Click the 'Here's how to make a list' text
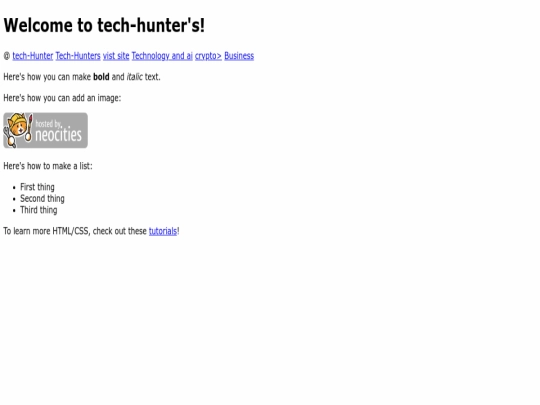The width and height of the screenshot is (540, 405). pyautogui.click(x=48, y=166)
